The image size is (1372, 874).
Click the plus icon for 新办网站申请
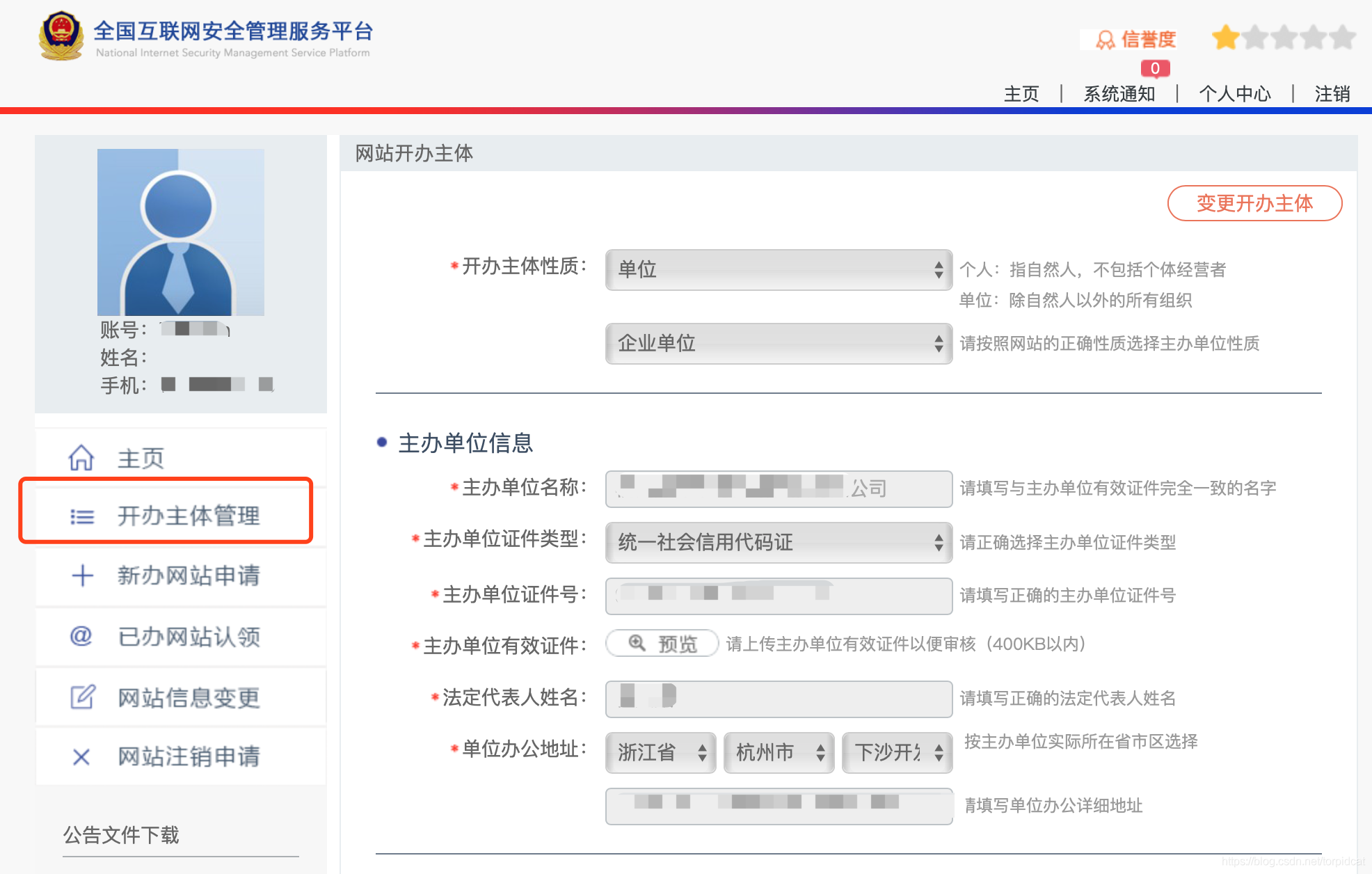point(81,577)
